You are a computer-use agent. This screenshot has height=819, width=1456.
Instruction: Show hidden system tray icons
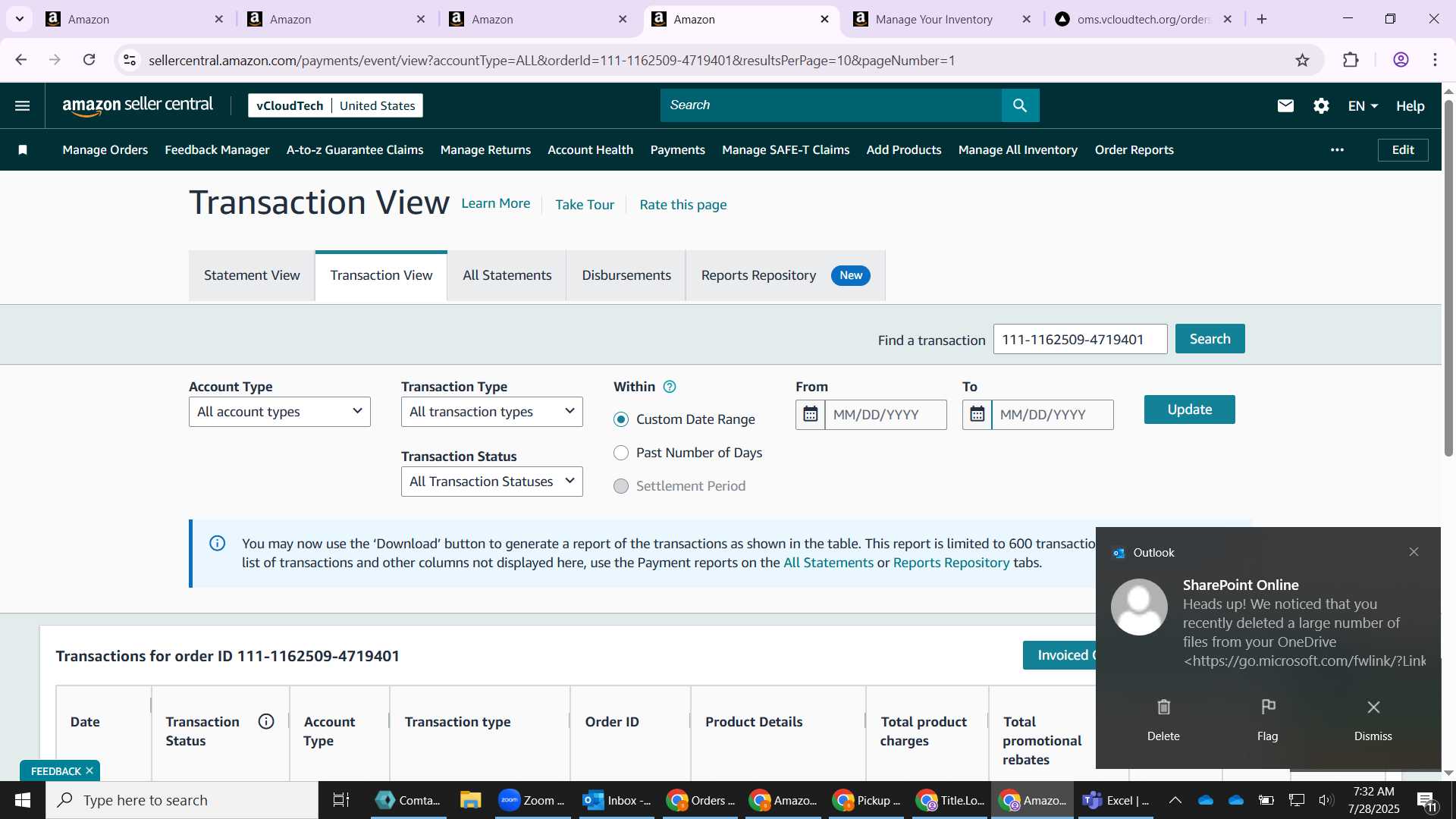pos(1175,800)
